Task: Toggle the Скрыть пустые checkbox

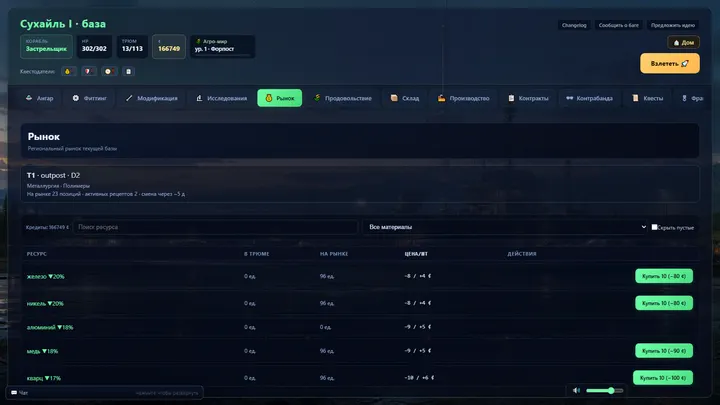Action: tap(654, 227)
